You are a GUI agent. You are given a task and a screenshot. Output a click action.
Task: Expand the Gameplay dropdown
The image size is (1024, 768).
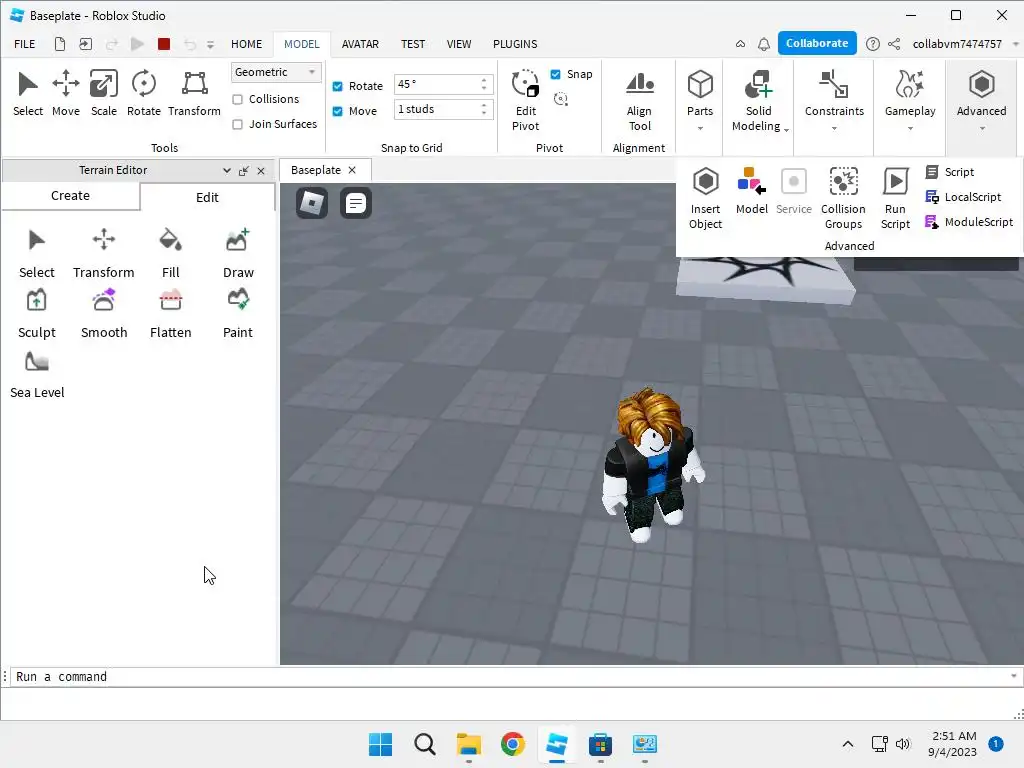tap(910, 129)
